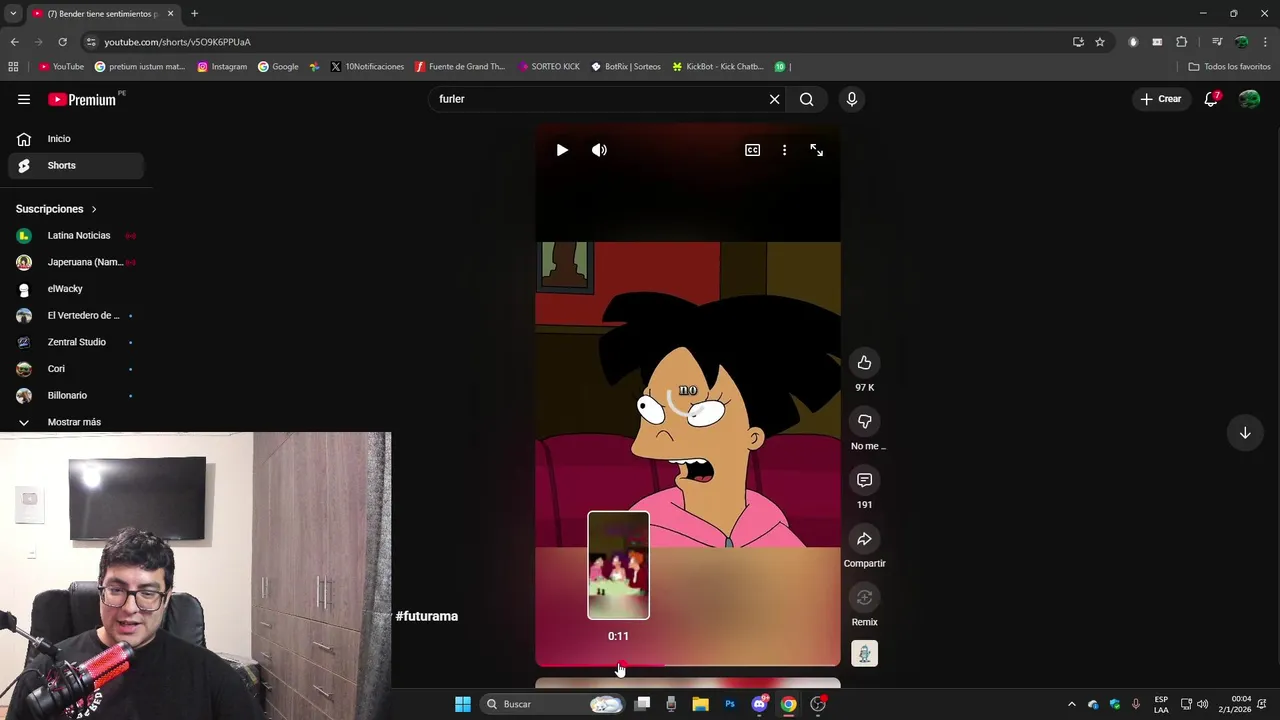Open the Instagram bookmark

(x=222, y=67)
